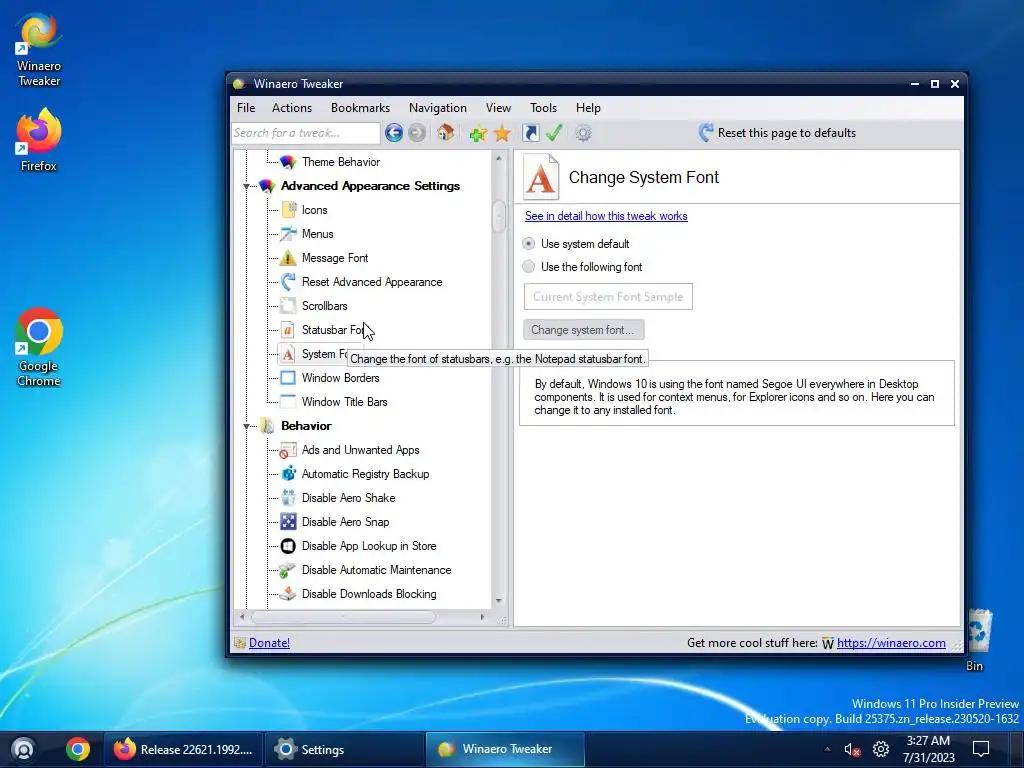This screenshot has width=1024, height=768.
Task: Open the Help menu
Action: 588,108
